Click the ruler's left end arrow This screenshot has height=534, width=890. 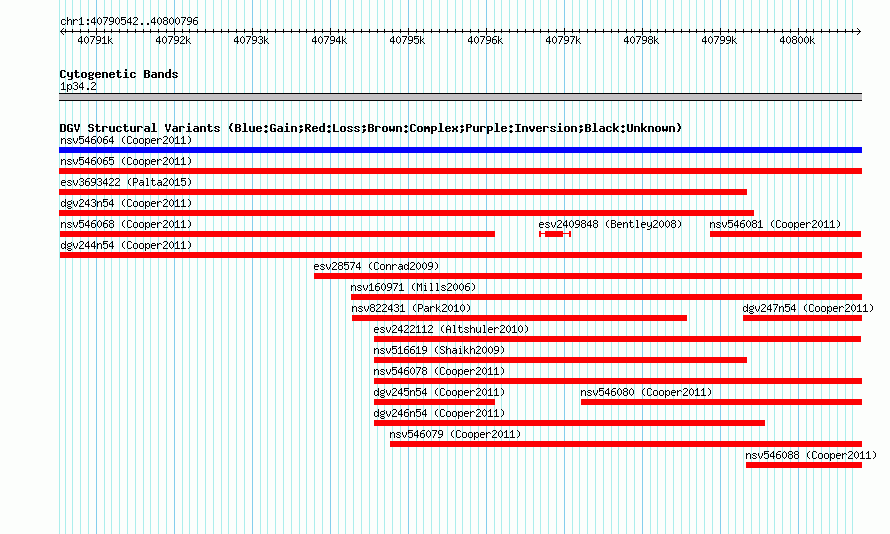62,32
